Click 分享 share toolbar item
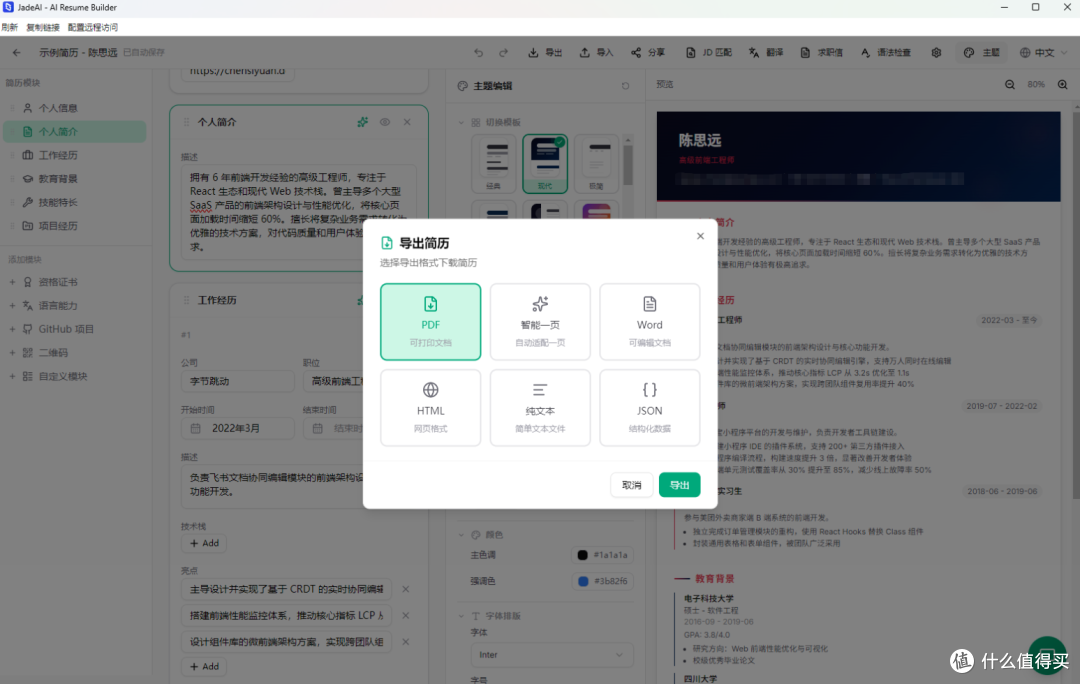Image resolution: width=1080 pixels, height=684 pixels. coord(648,52)
